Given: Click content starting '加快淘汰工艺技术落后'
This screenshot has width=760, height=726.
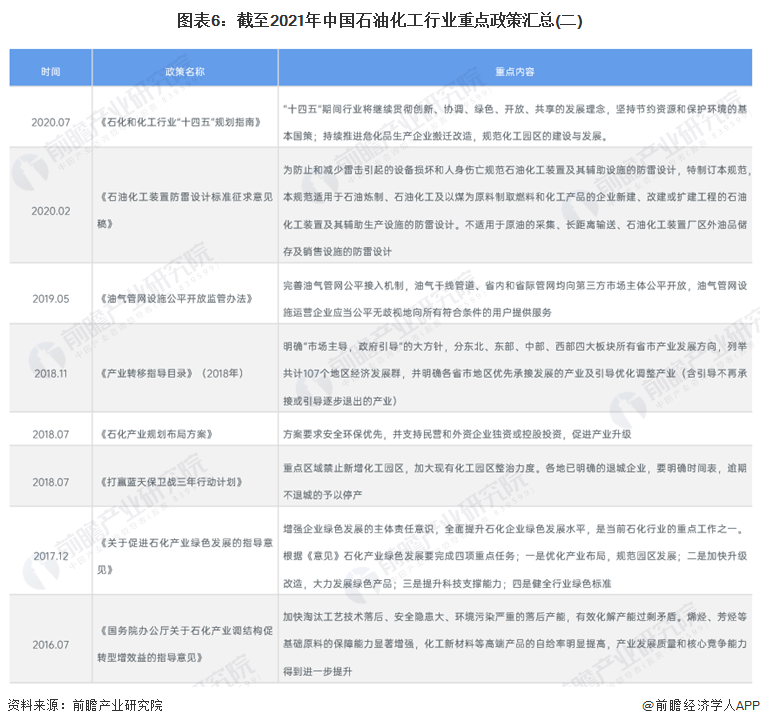Looking at the screenshot, I should click(515, 644).
